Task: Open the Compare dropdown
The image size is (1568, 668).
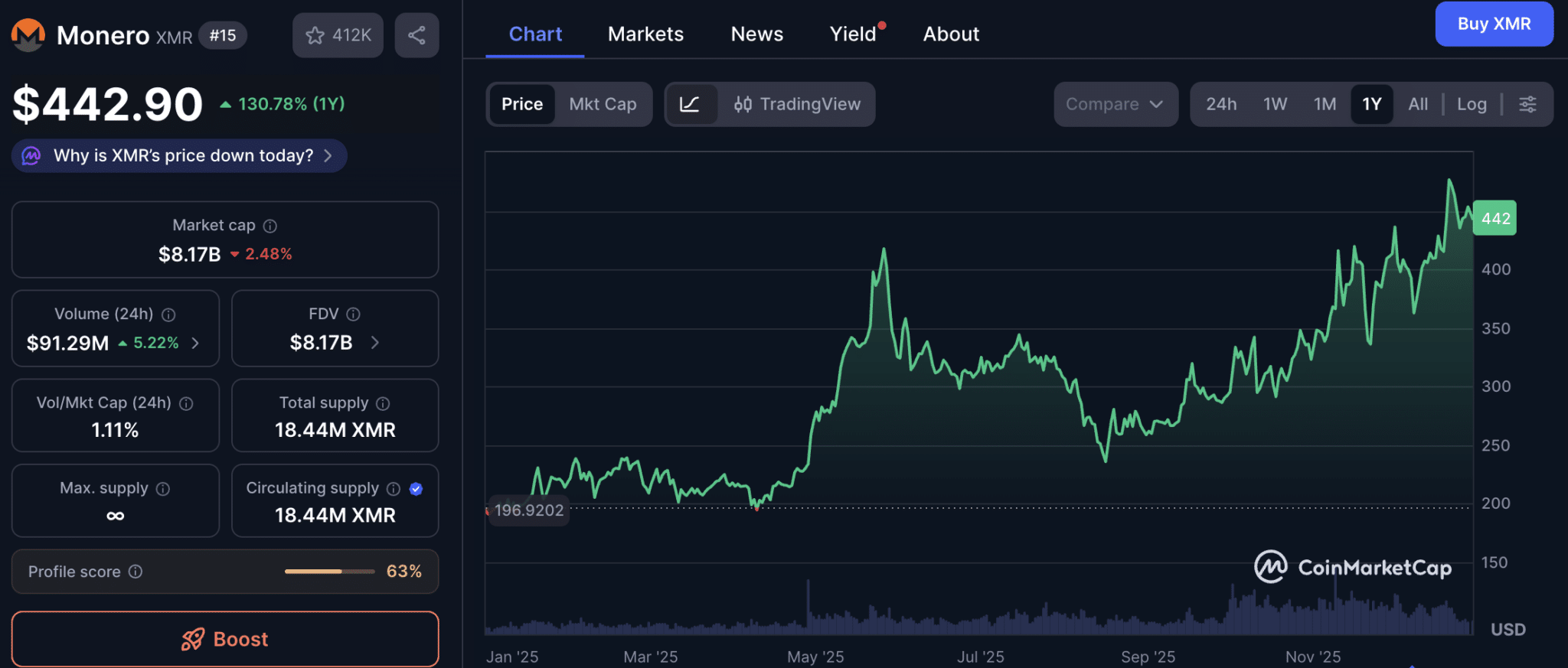Action: (1115, 104)
